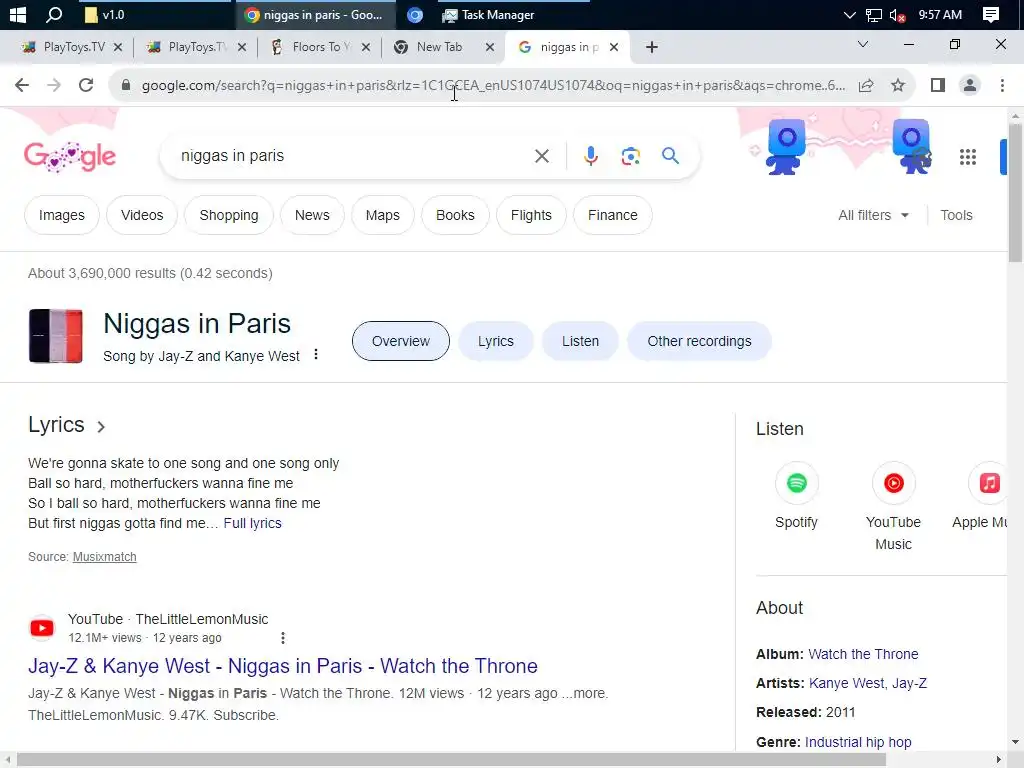Open the notification center icon
The width and height of the screenshot is (1024, 768).
(x=991, y=14)
